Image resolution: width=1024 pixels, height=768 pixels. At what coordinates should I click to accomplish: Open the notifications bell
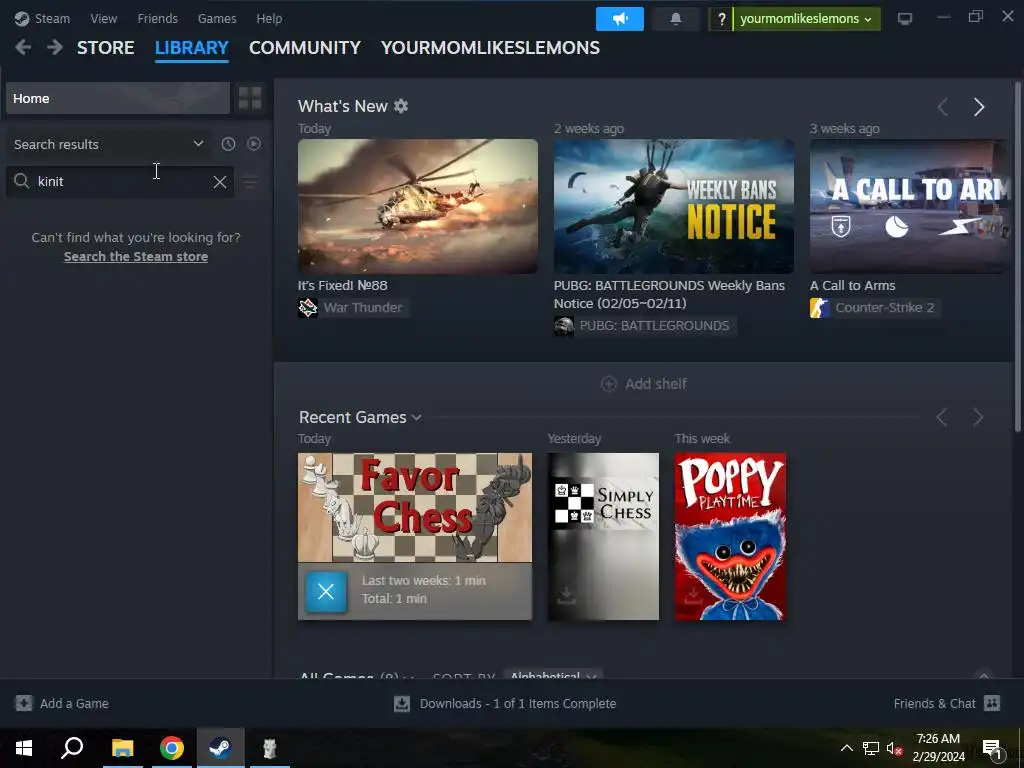tap(676, 19)
